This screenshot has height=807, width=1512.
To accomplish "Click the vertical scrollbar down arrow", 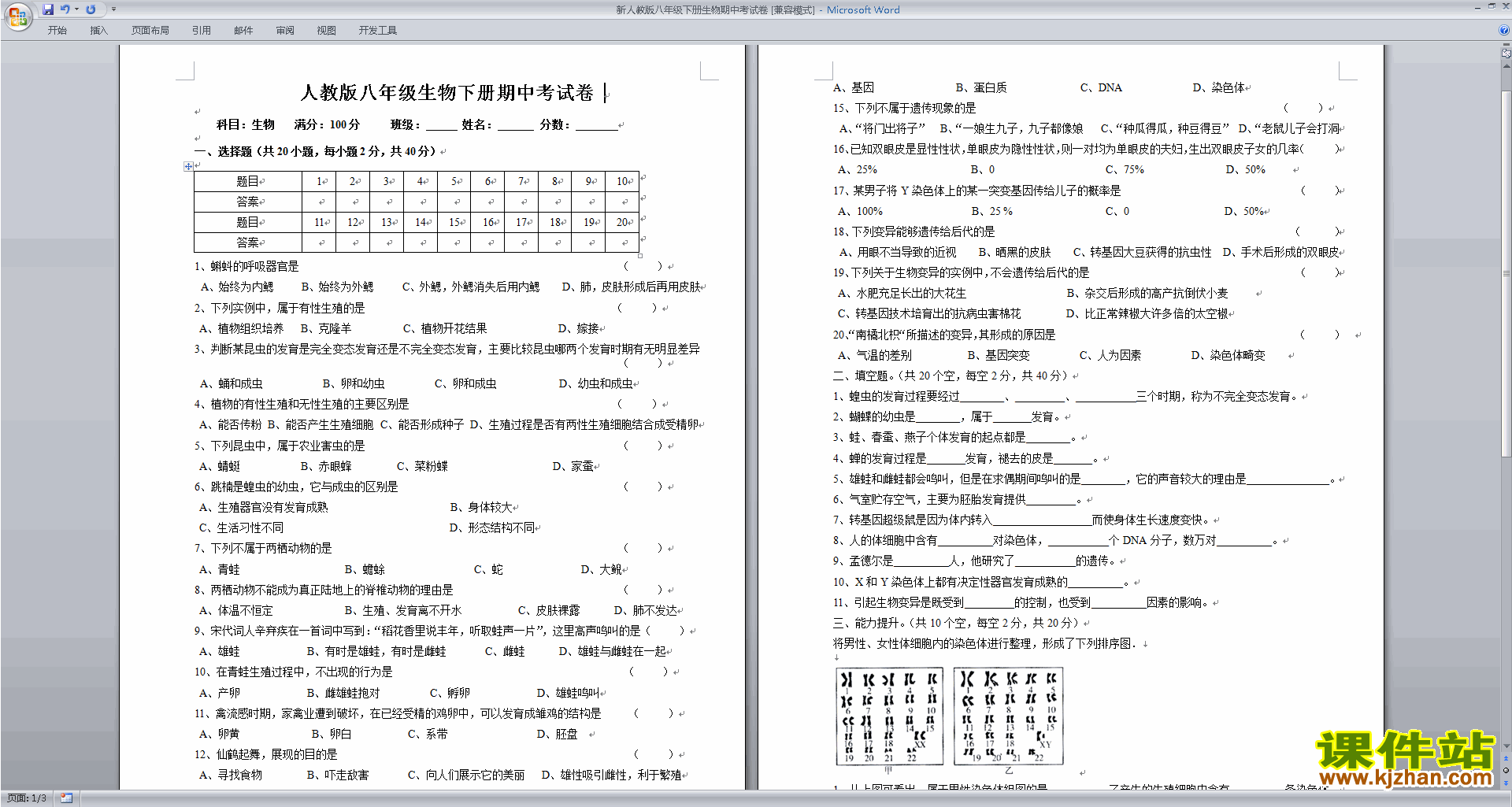I will 1506,746.
